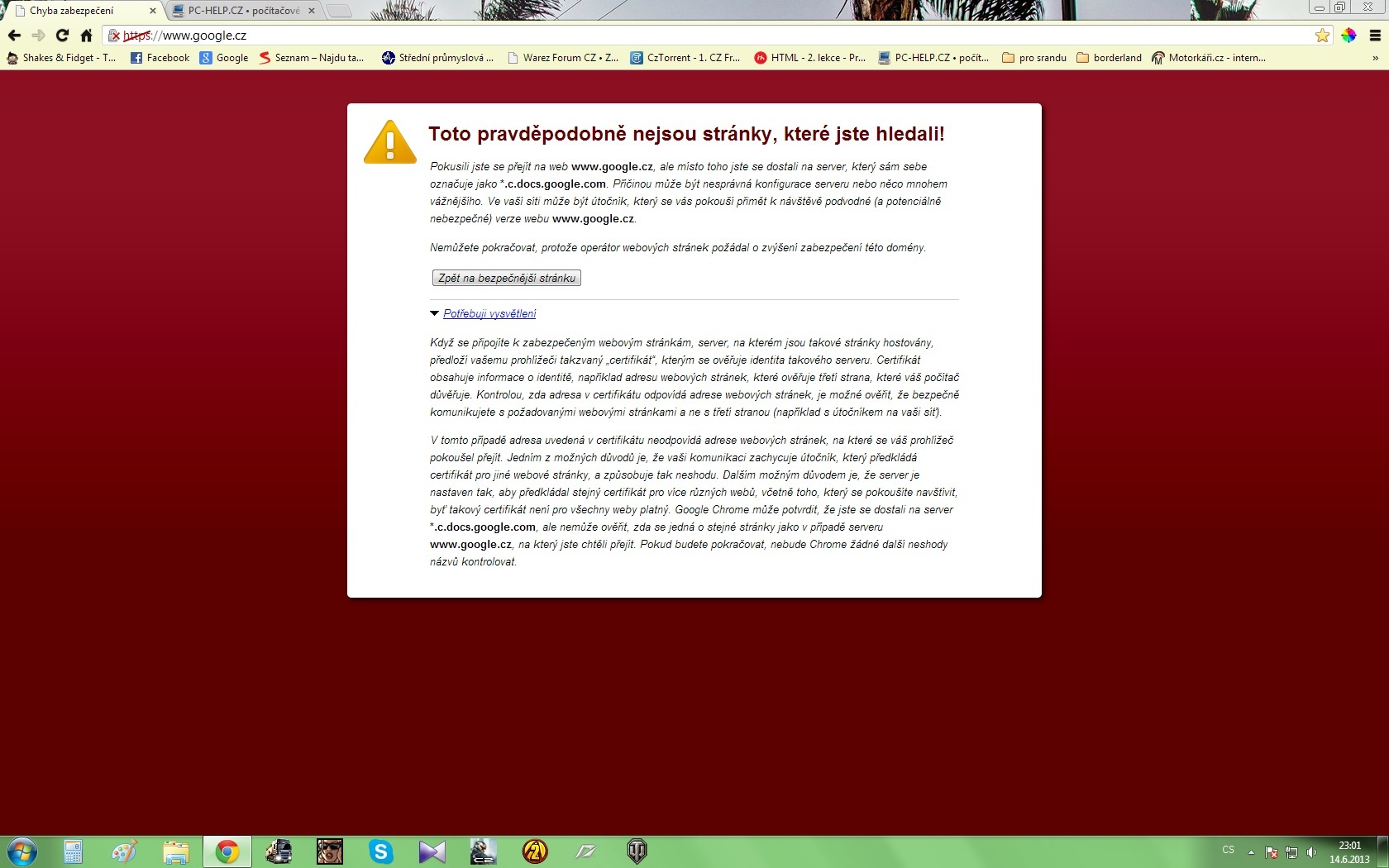
Task: Close the 'Chyba zabezpečení' tab
Action: coord(153,11)
